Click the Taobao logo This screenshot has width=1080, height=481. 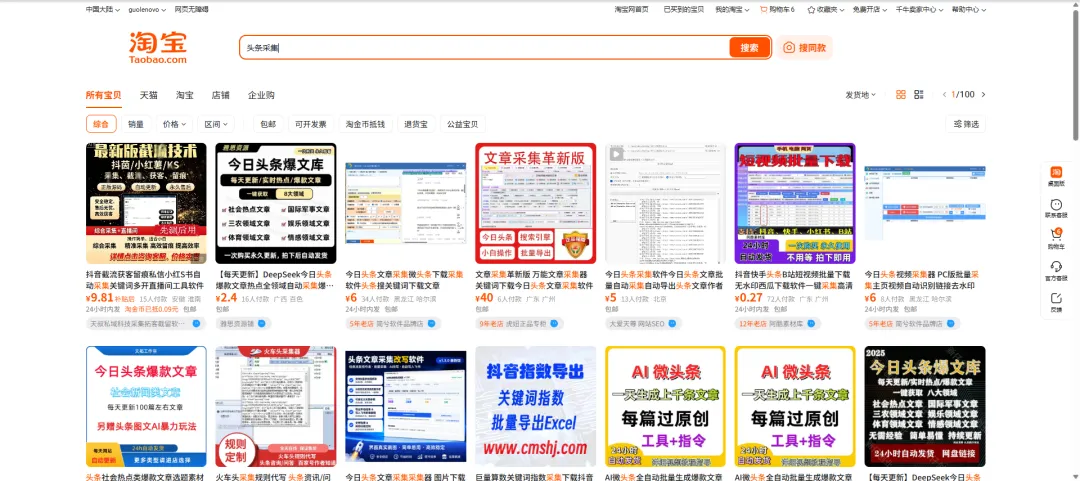pyautogui.click(x=158, y=48)
